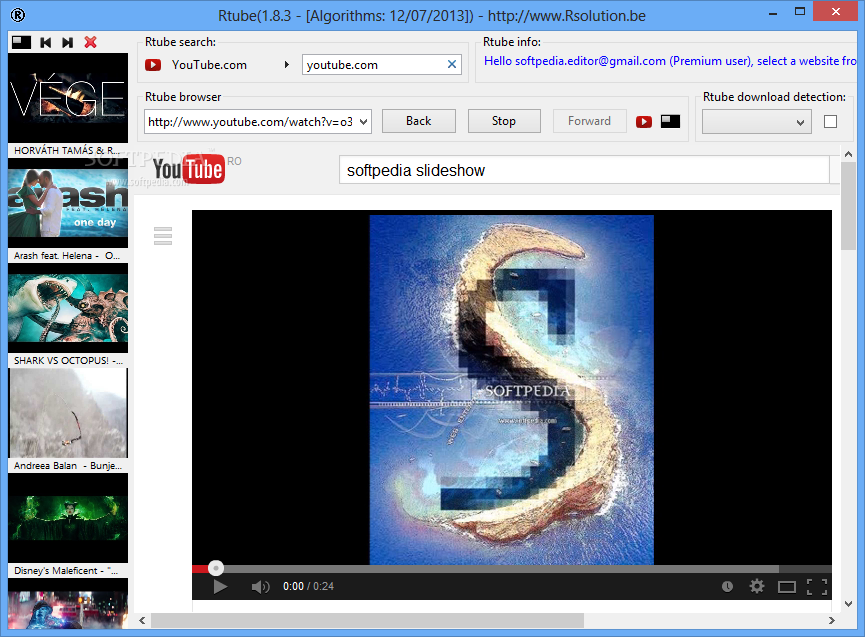
Task: Open the Rtube download detection dropdown
Action: [756, 122]
